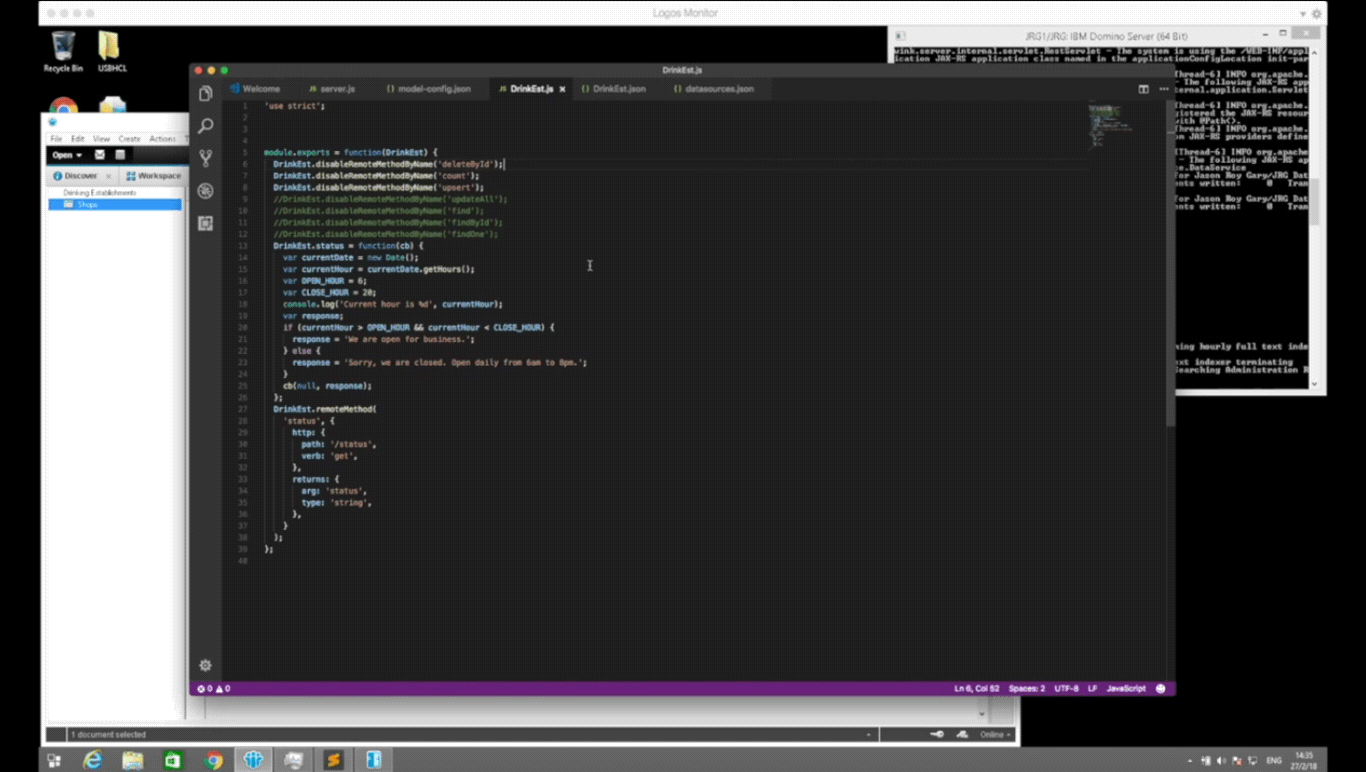This screenshot has height=772, width=1366.
Task: Click Ln 6, Col 52 in status bar
Action: tap(976, 689)
